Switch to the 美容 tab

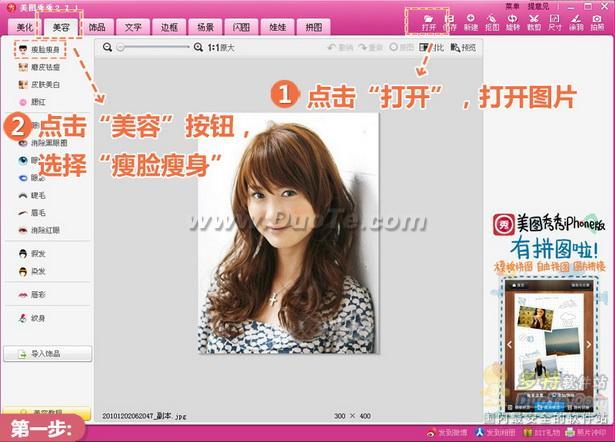coord(61,27)
